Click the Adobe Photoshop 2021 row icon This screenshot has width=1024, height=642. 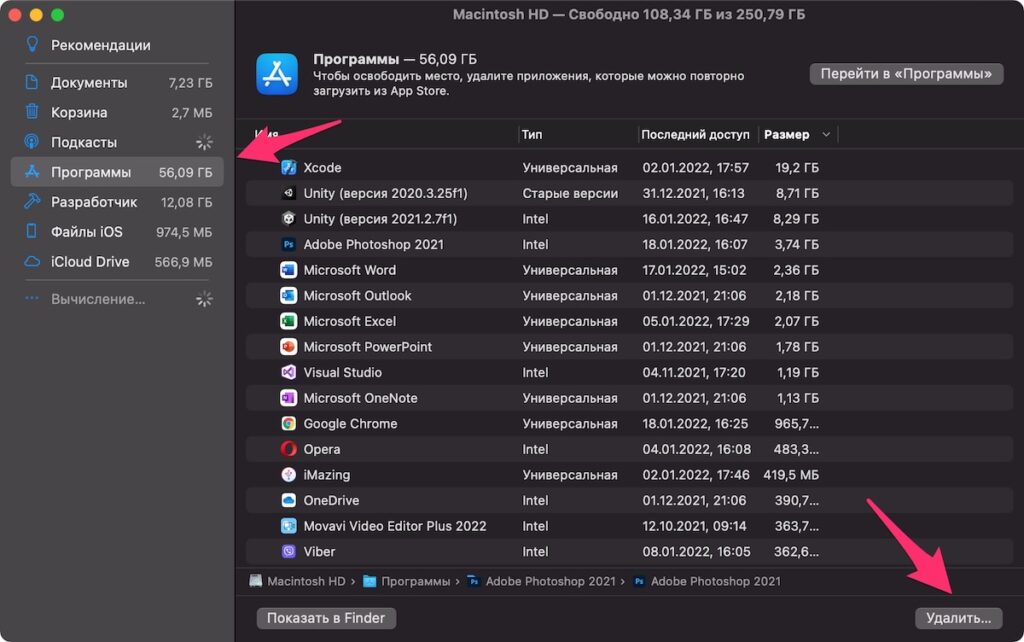tap(289, 244)
